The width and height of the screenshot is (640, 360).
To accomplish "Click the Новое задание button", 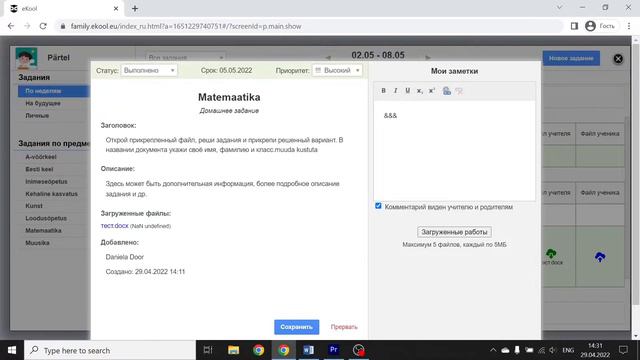I will [x=571, y=58].
